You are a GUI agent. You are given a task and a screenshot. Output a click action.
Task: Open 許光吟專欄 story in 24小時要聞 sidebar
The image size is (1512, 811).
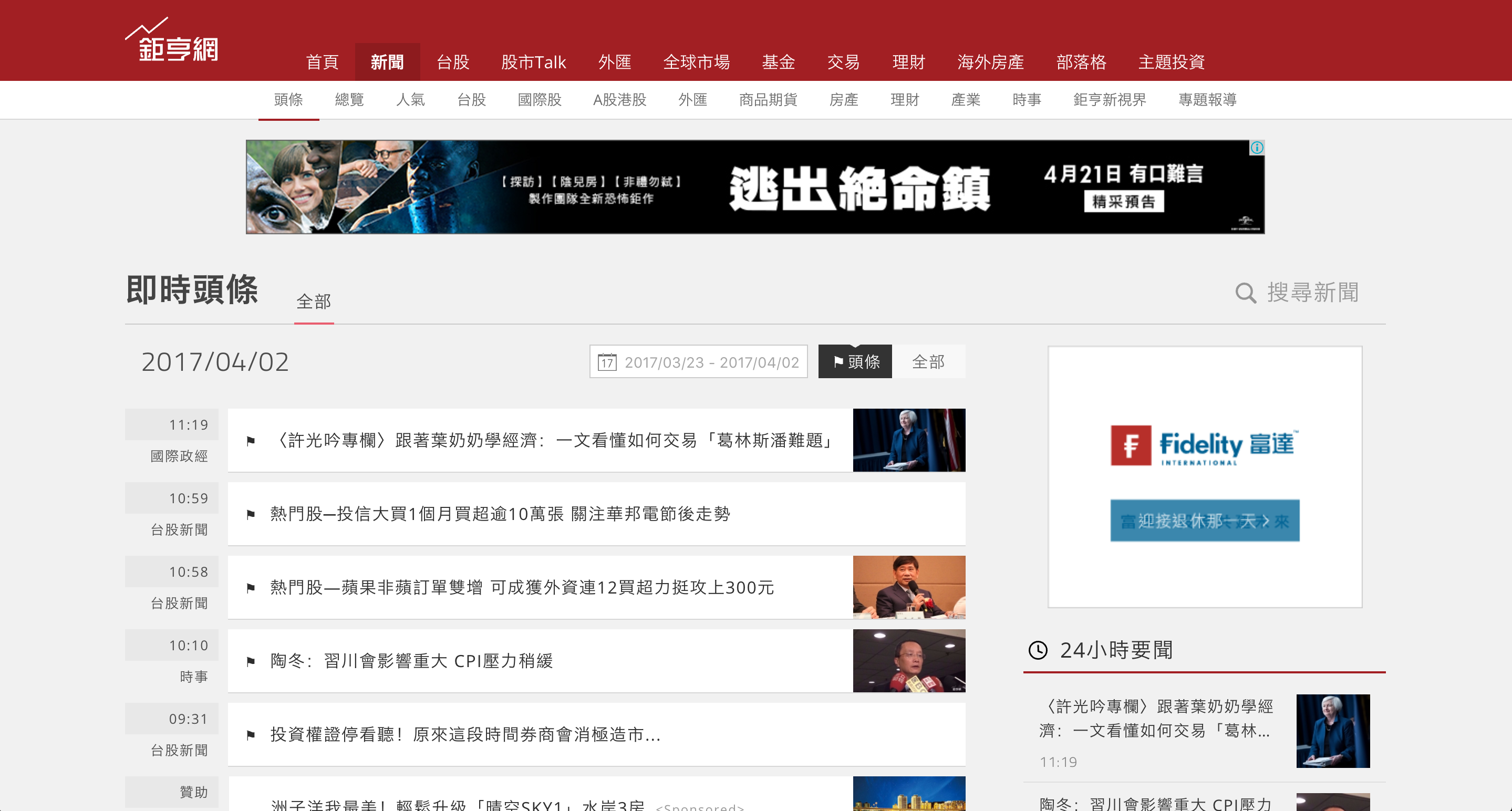[1156, 718]
